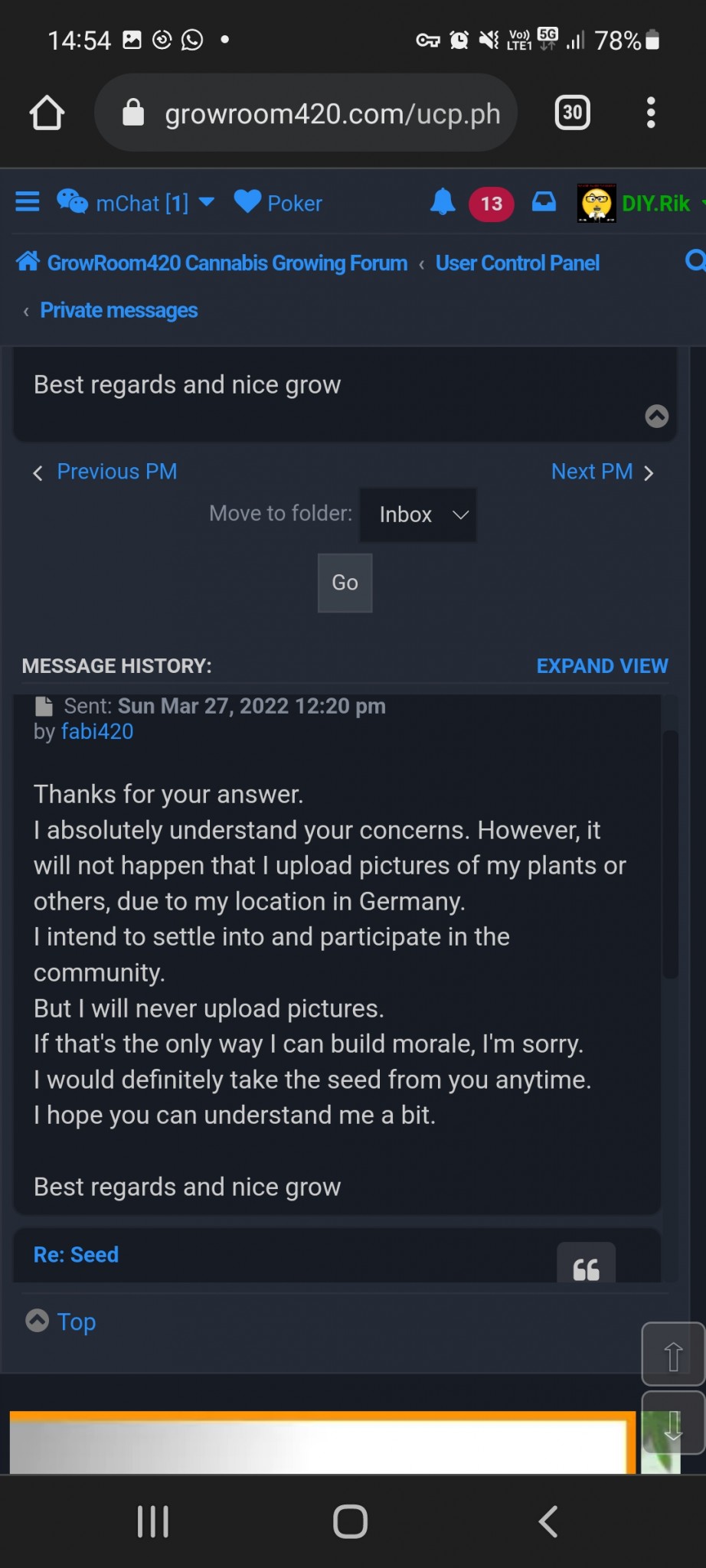
Task: Click the Expand View link
Action: [602, 666]
